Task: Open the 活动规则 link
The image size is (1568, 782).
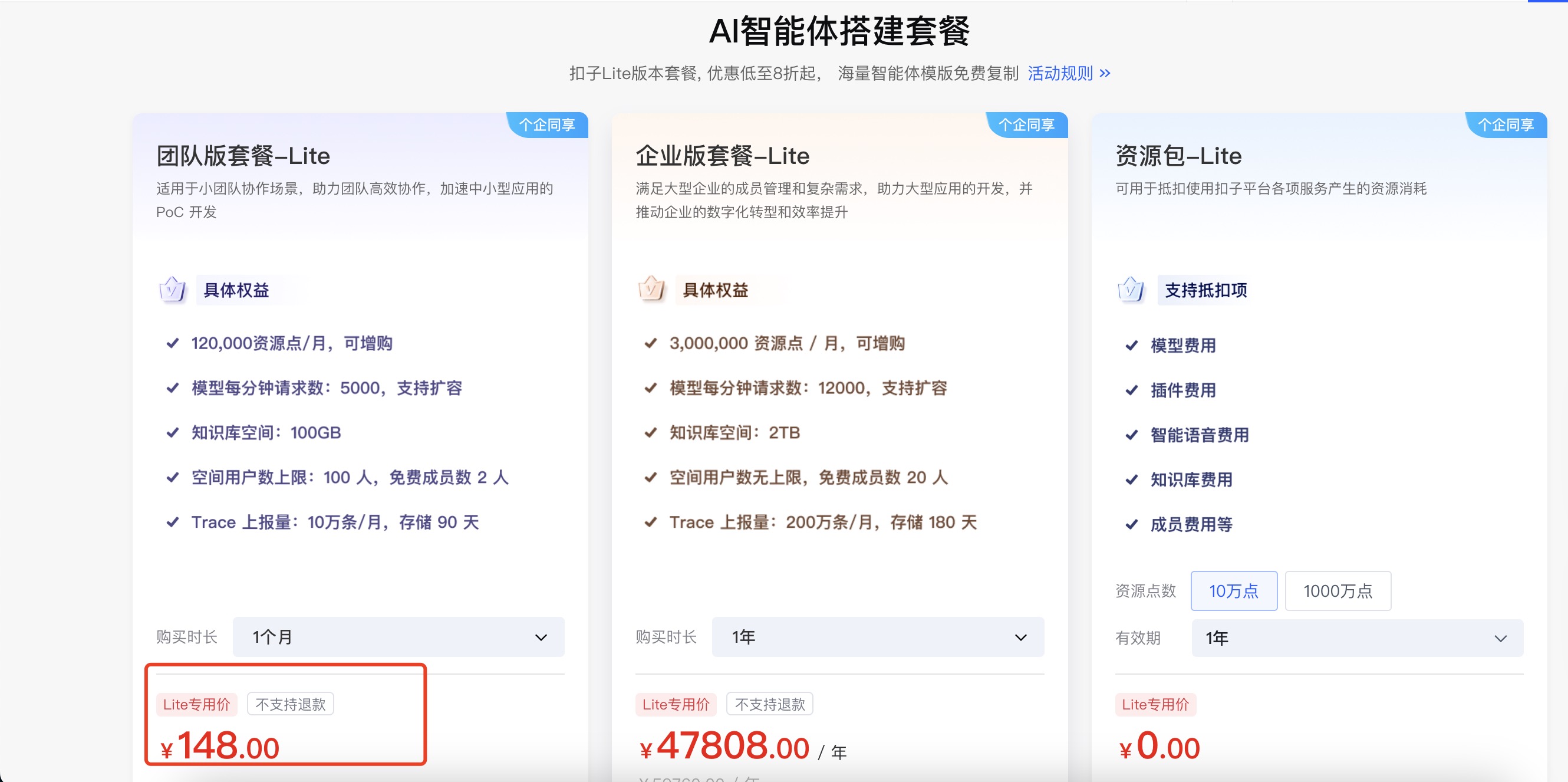Action: tap(1060, 74)
